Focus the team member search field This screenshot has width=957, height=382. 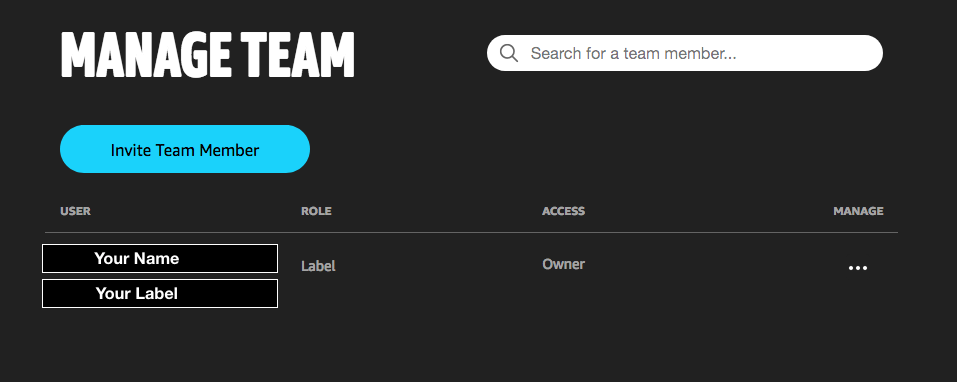[685, 53]
